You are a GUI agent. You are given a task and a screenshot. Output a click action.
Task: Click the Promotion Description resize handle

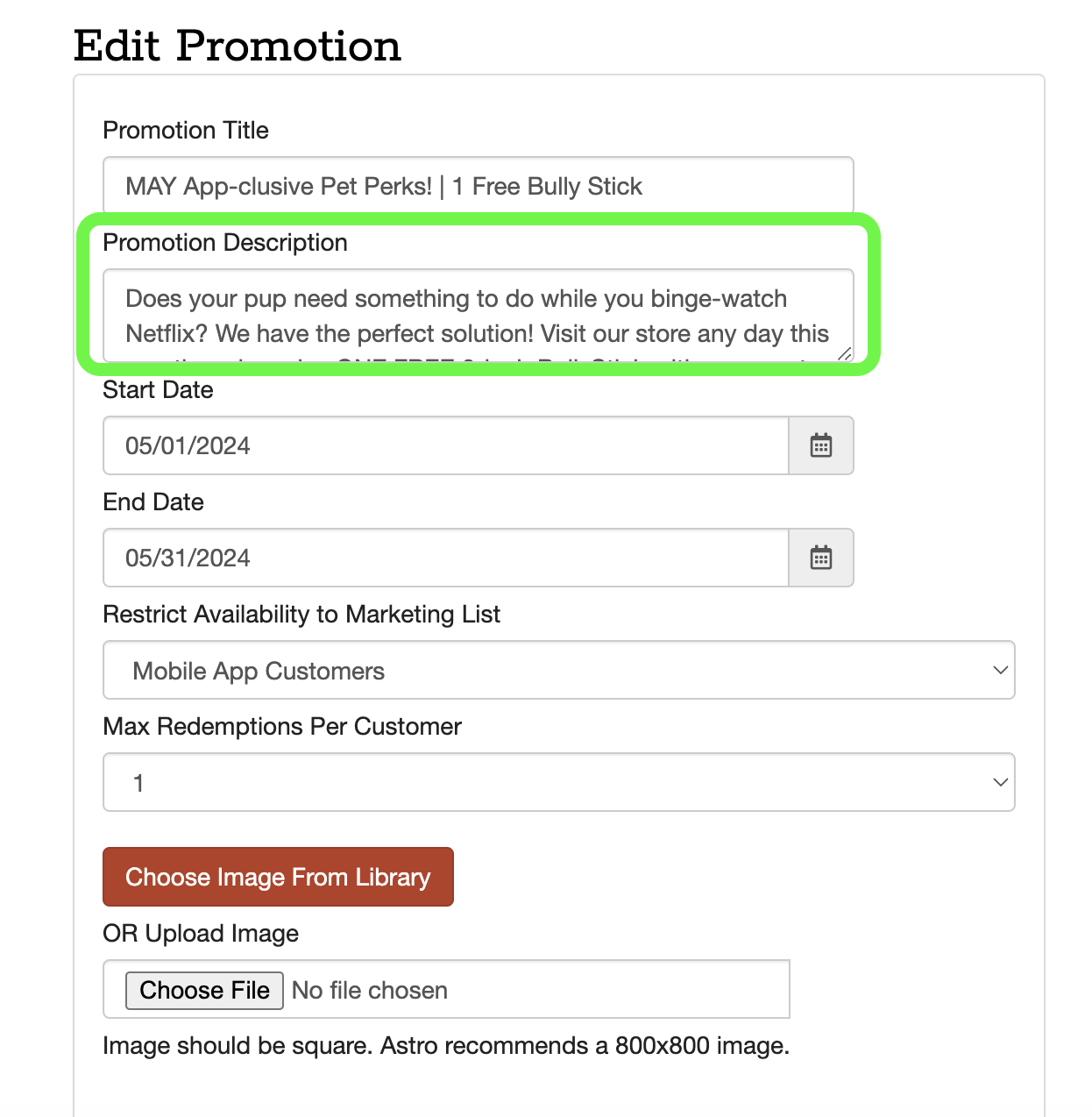[x=844, y=353]
